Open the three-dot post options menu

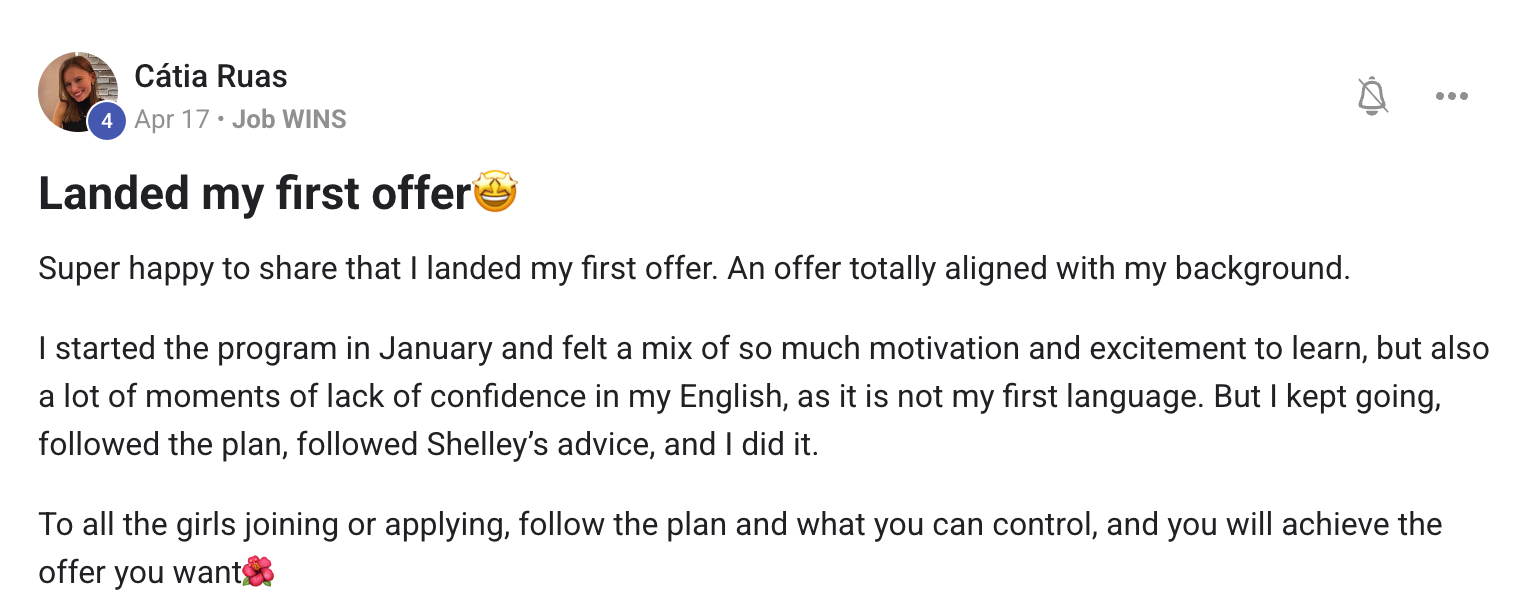pyautogui.click(x=1451, y=96)
